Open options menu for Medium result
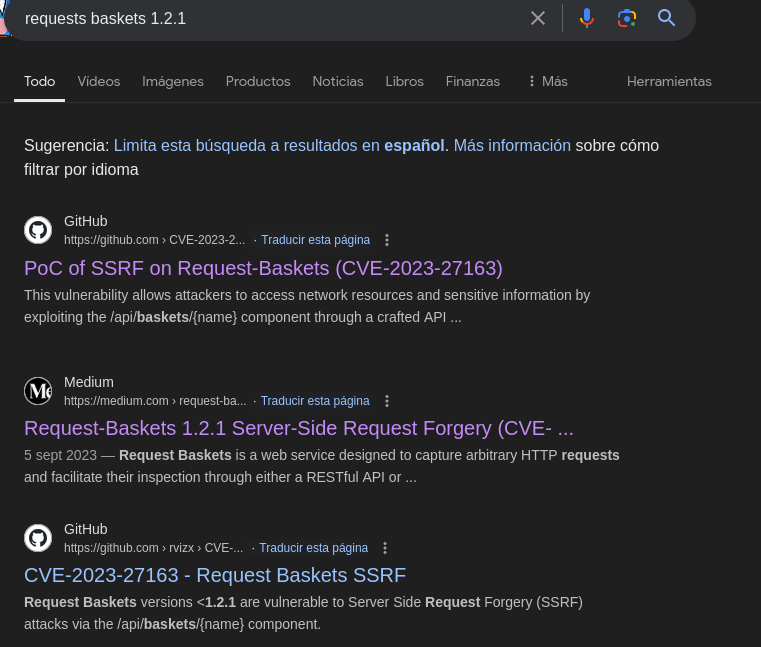Viewport: 761px width, 647px height. (387, 401)
